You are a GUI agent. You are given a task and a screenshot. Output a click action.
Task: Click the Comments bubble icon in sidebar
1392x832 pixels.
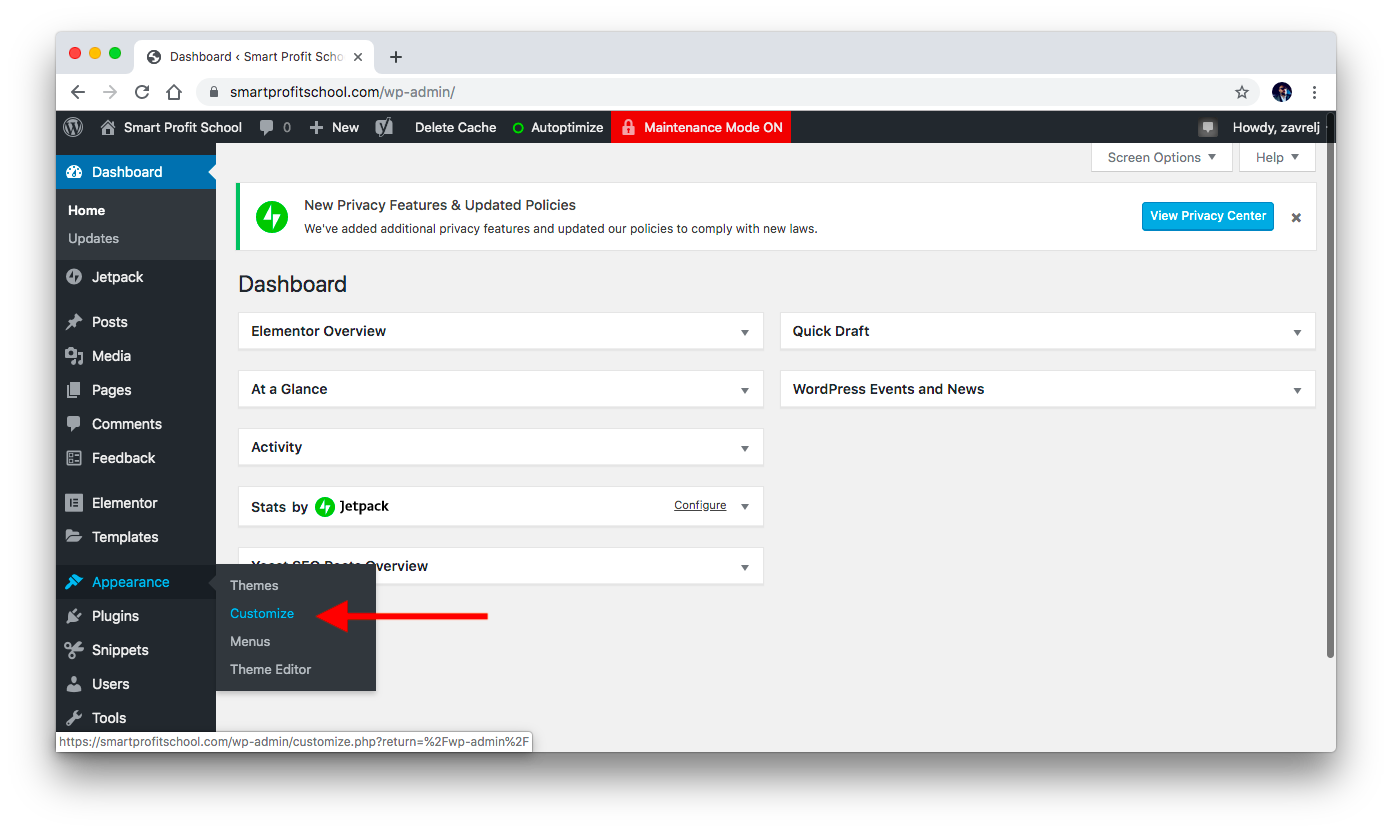(x=74, y=424)
